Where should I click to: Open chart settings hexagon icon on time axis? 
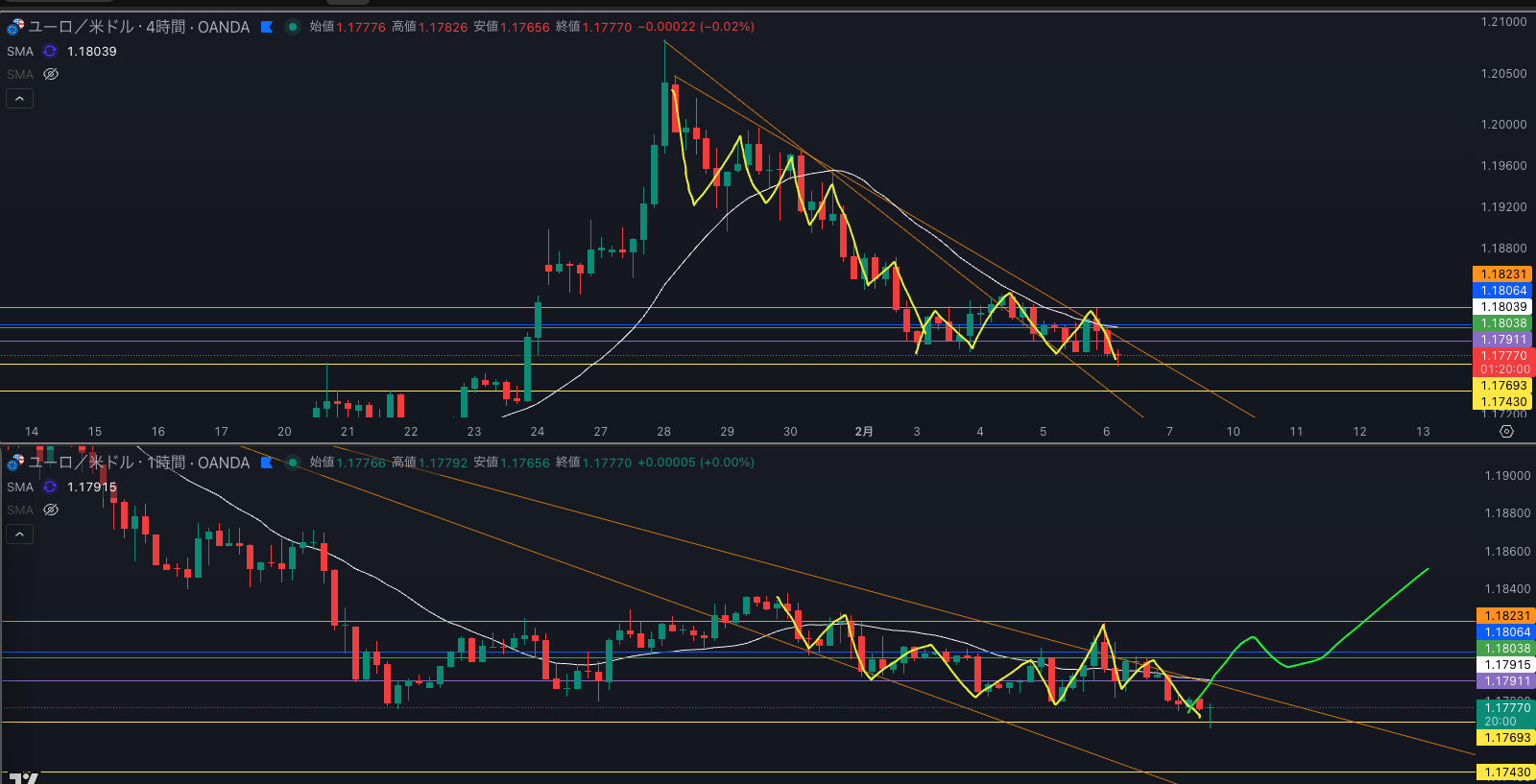(x=1506, y=432)
